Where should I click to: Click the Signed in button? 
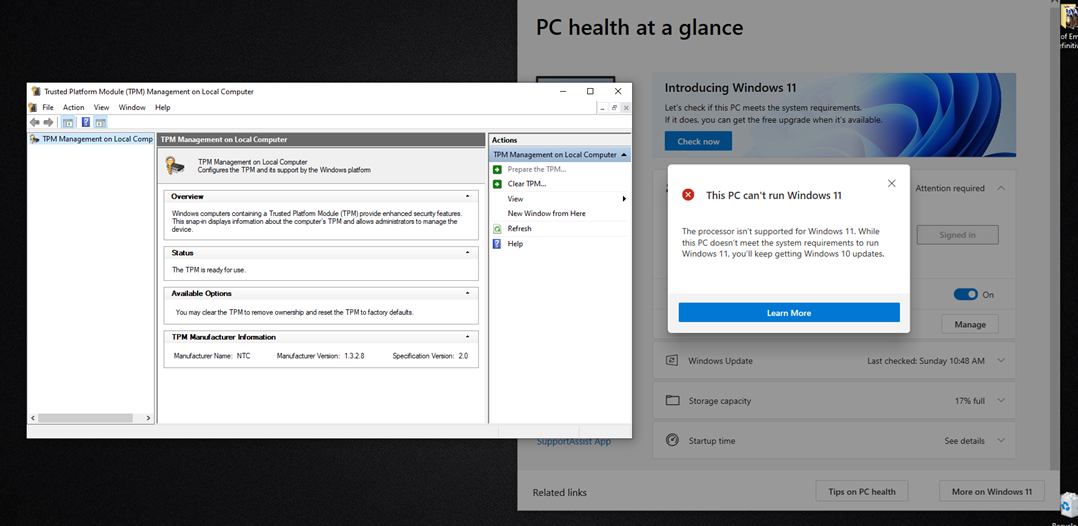(x=957, y=234)
